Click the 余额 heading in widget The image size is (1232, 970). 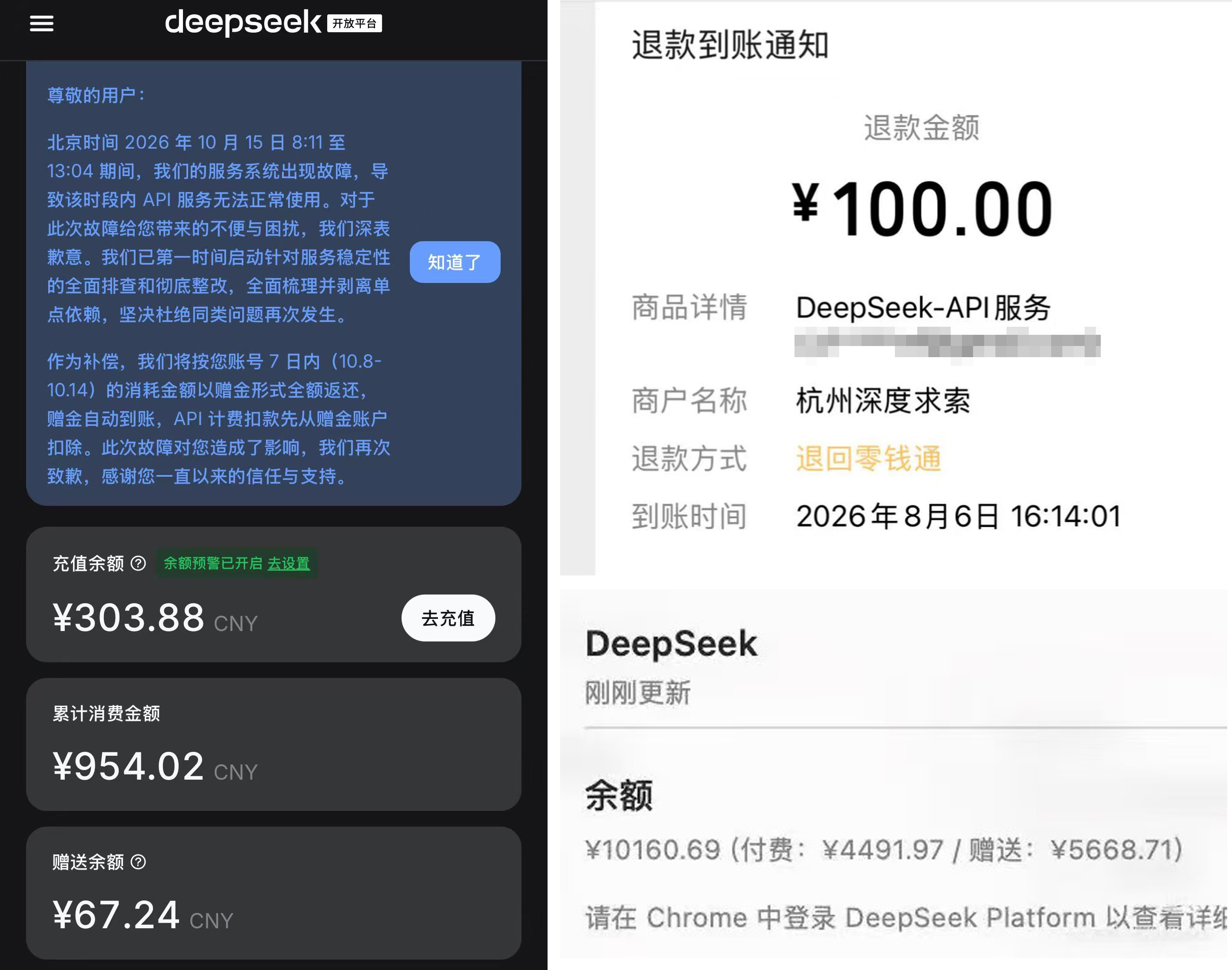619,795
